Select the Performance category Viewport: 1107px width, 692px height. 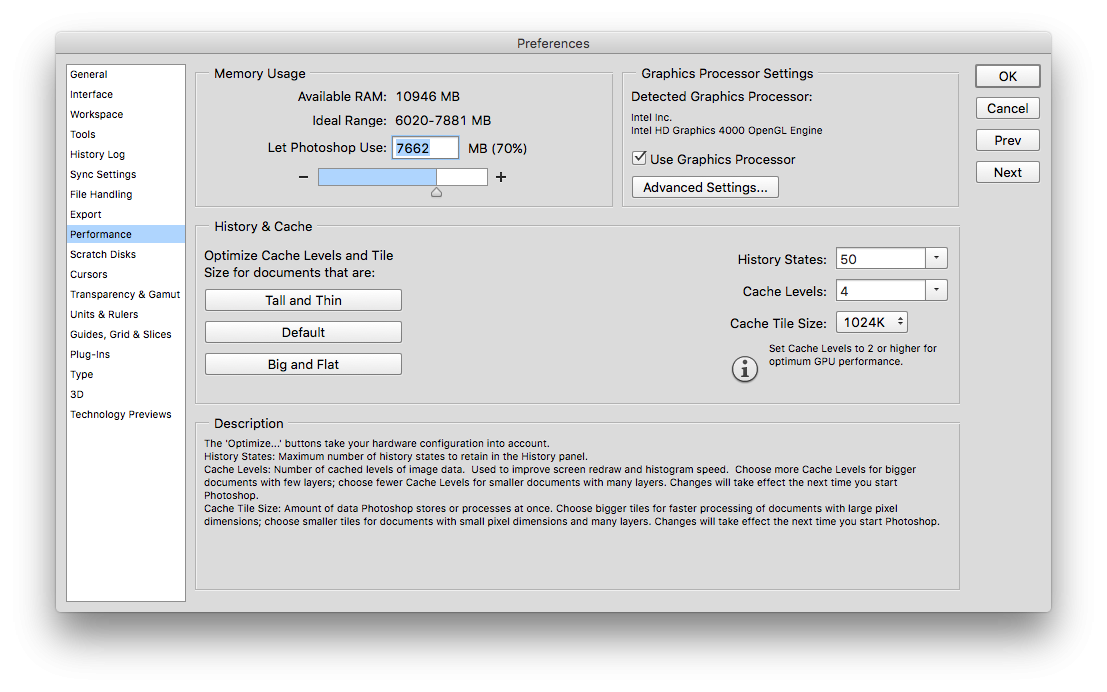pyautogui.click(x=126, y=234)
